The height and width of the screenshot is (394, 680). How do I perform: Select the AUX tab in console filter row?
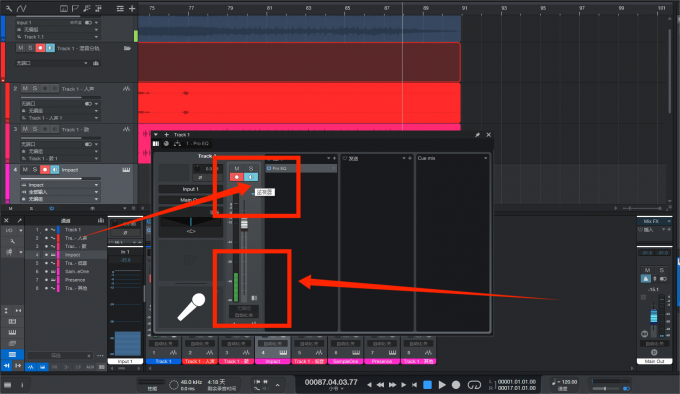[x=90, y=367]
